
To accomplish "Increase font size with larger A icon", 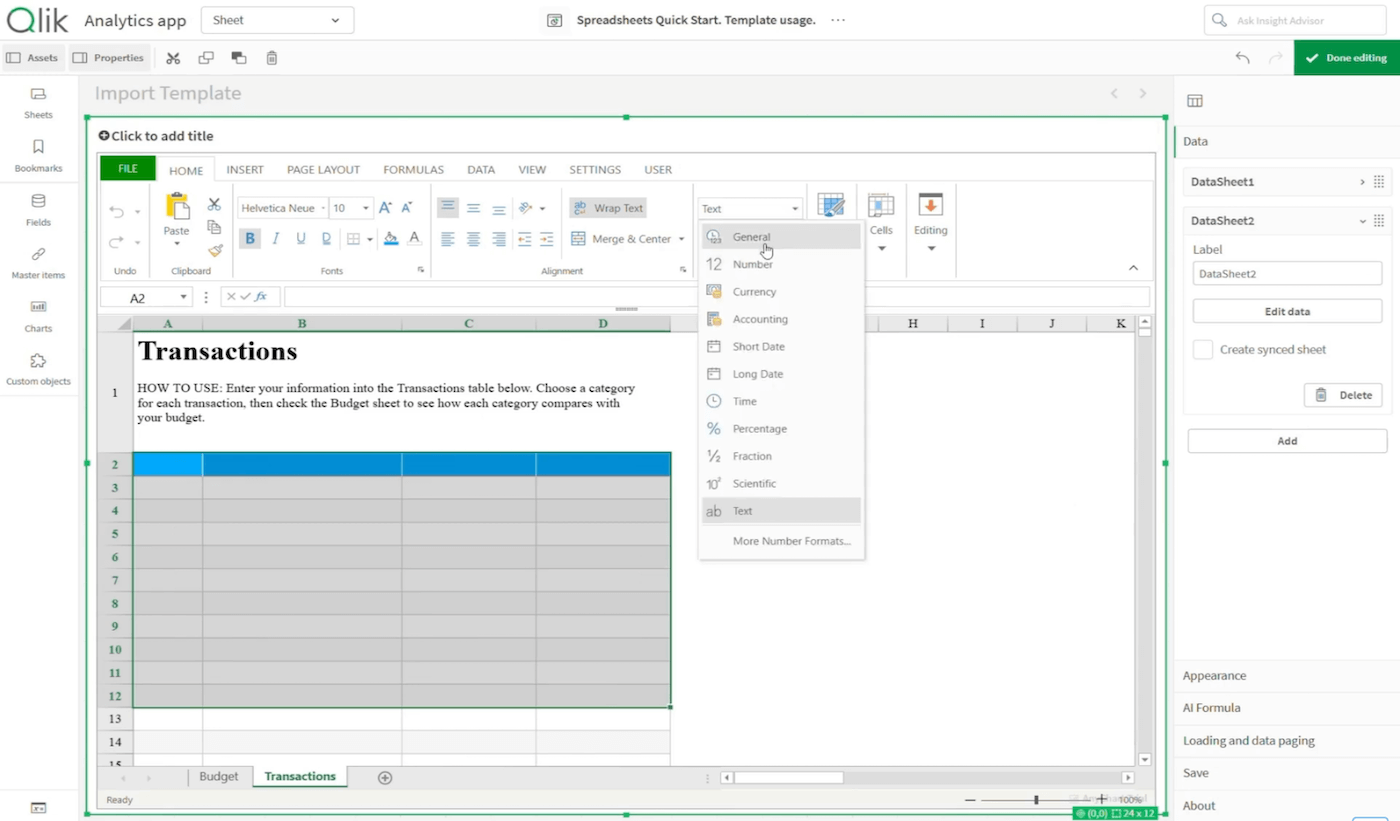I will pos(385,208).
